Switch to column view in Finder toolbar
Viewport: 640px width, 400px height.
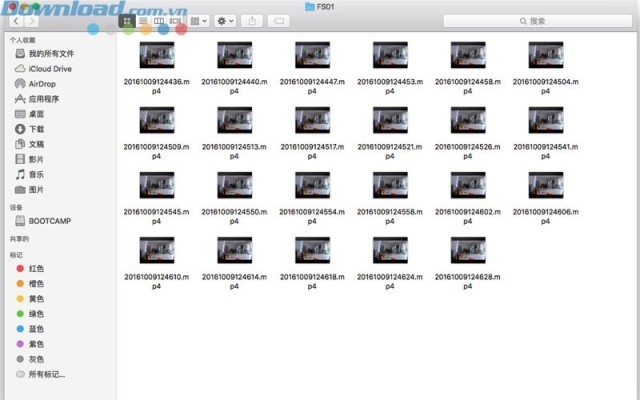coord(157,20)
